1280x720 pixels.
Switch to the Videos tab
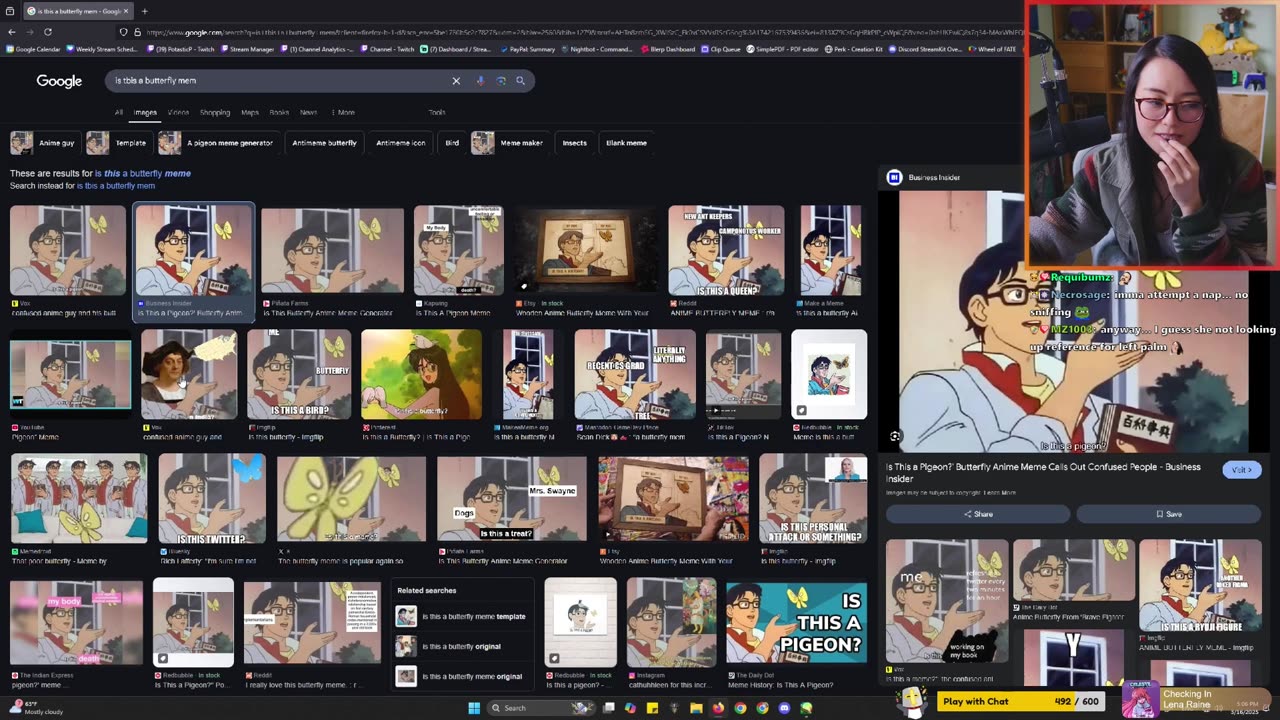178,112
